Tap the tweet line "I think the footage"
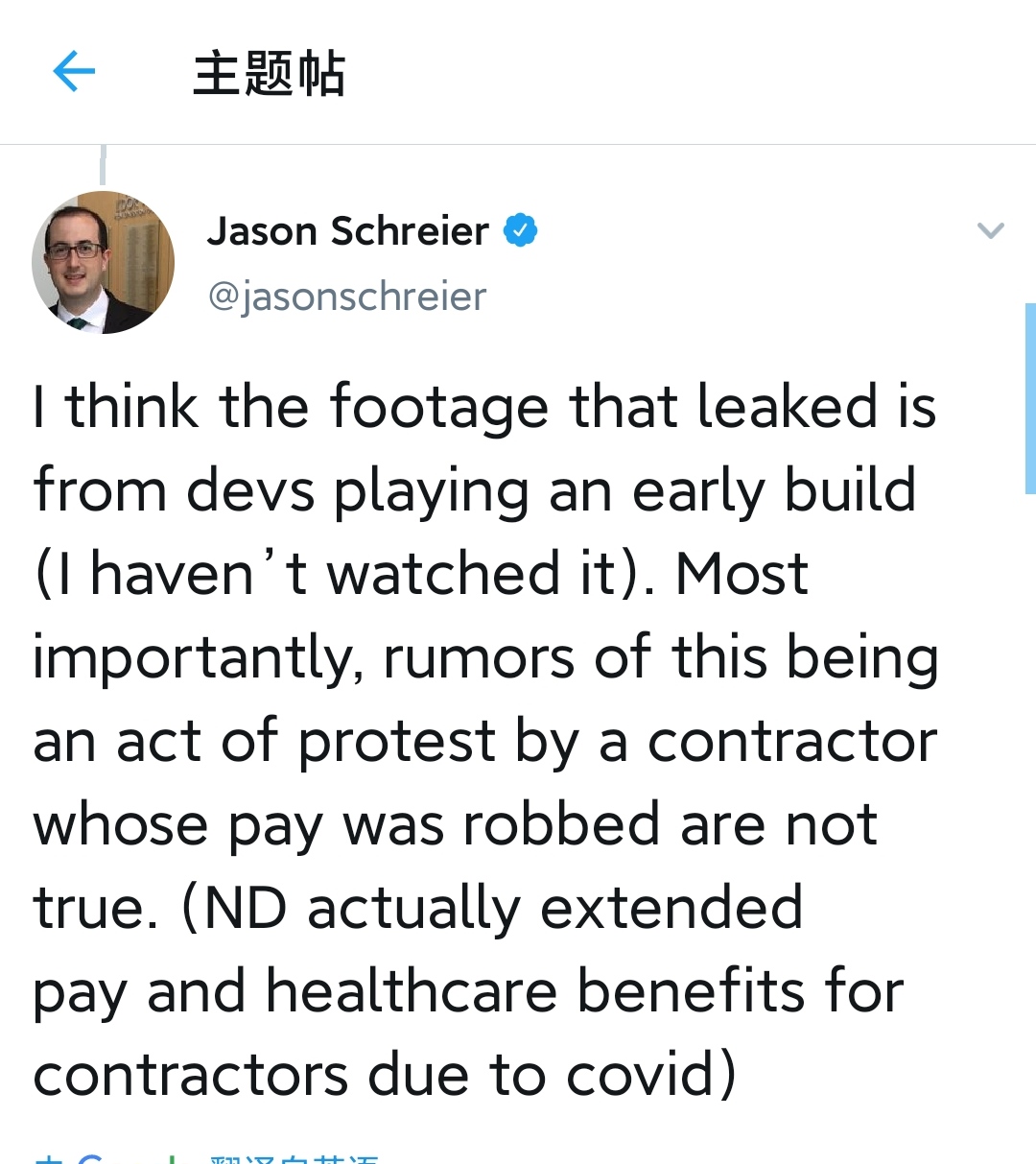This screenshot has height=1164, width=1036. click(291, 407)
